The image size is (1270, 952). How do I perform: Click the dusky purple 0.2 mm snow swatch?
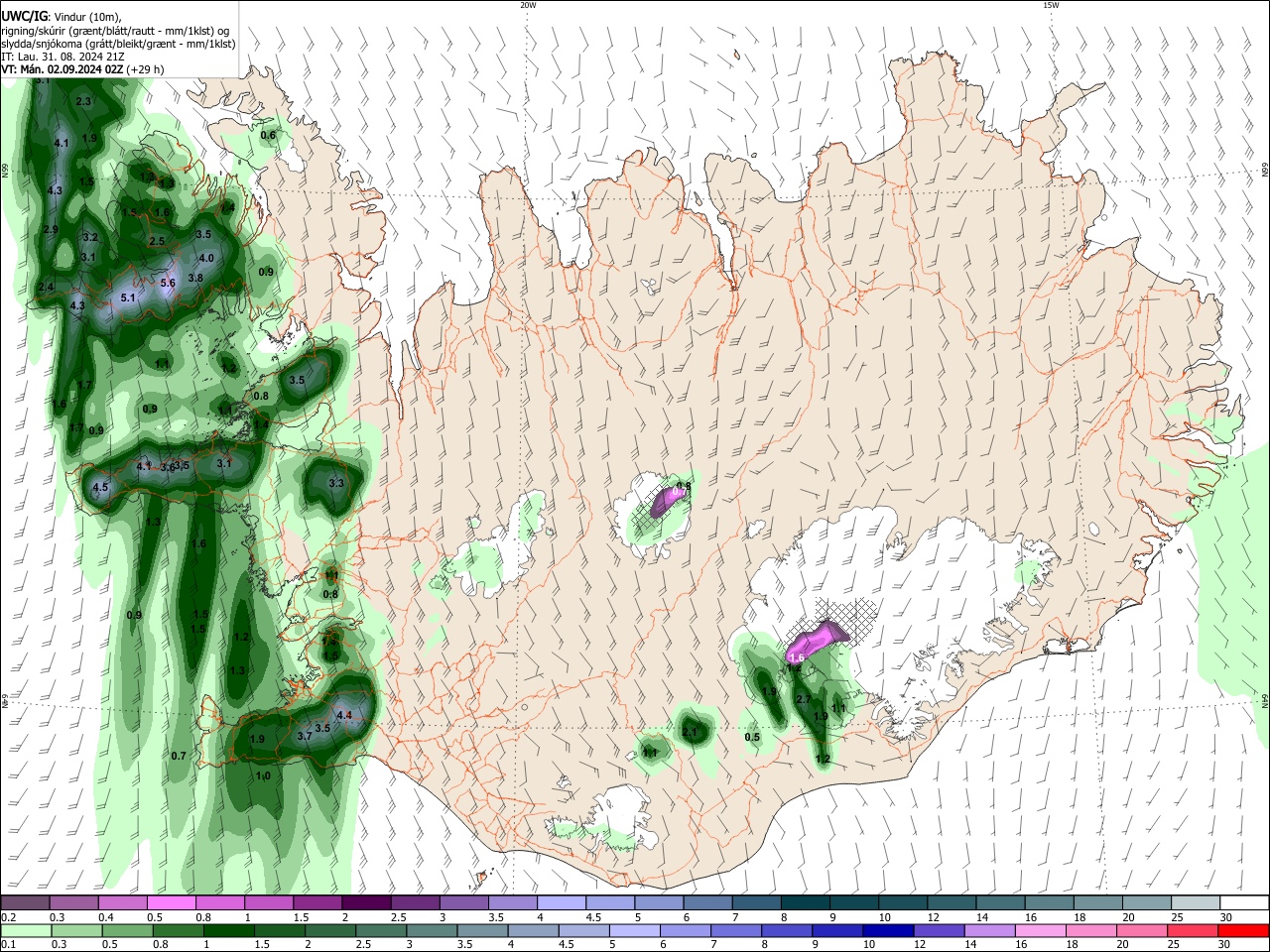point(25,903)
